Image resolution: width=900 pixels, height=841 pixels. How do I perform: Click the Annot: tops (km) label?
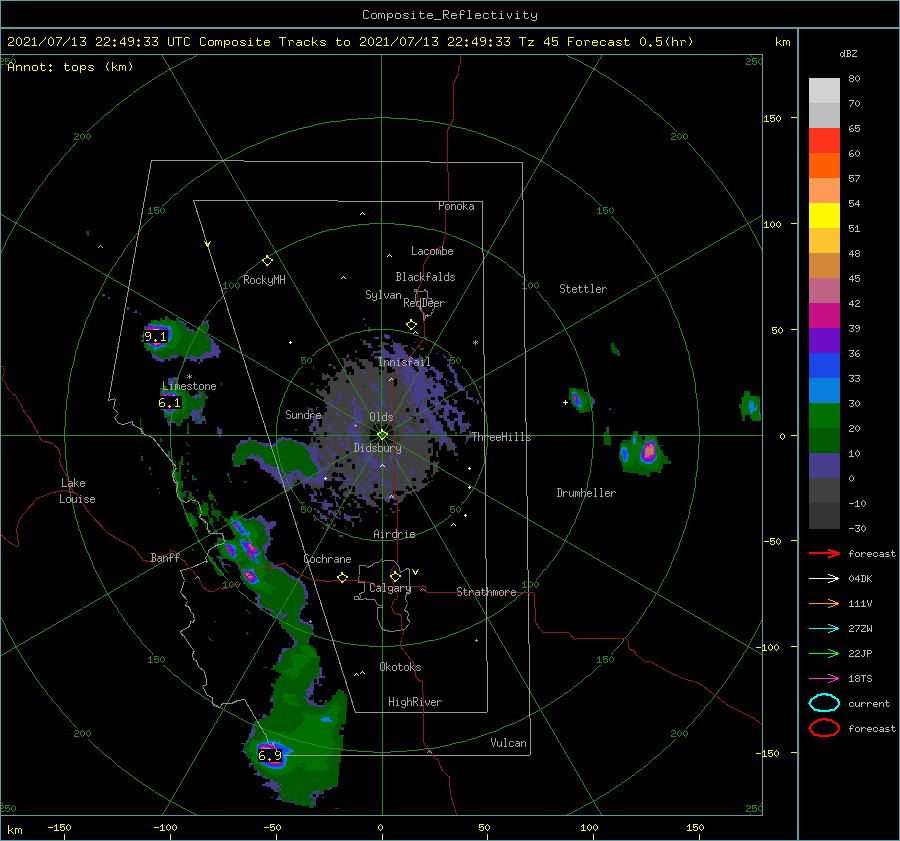tap(70, 67)
